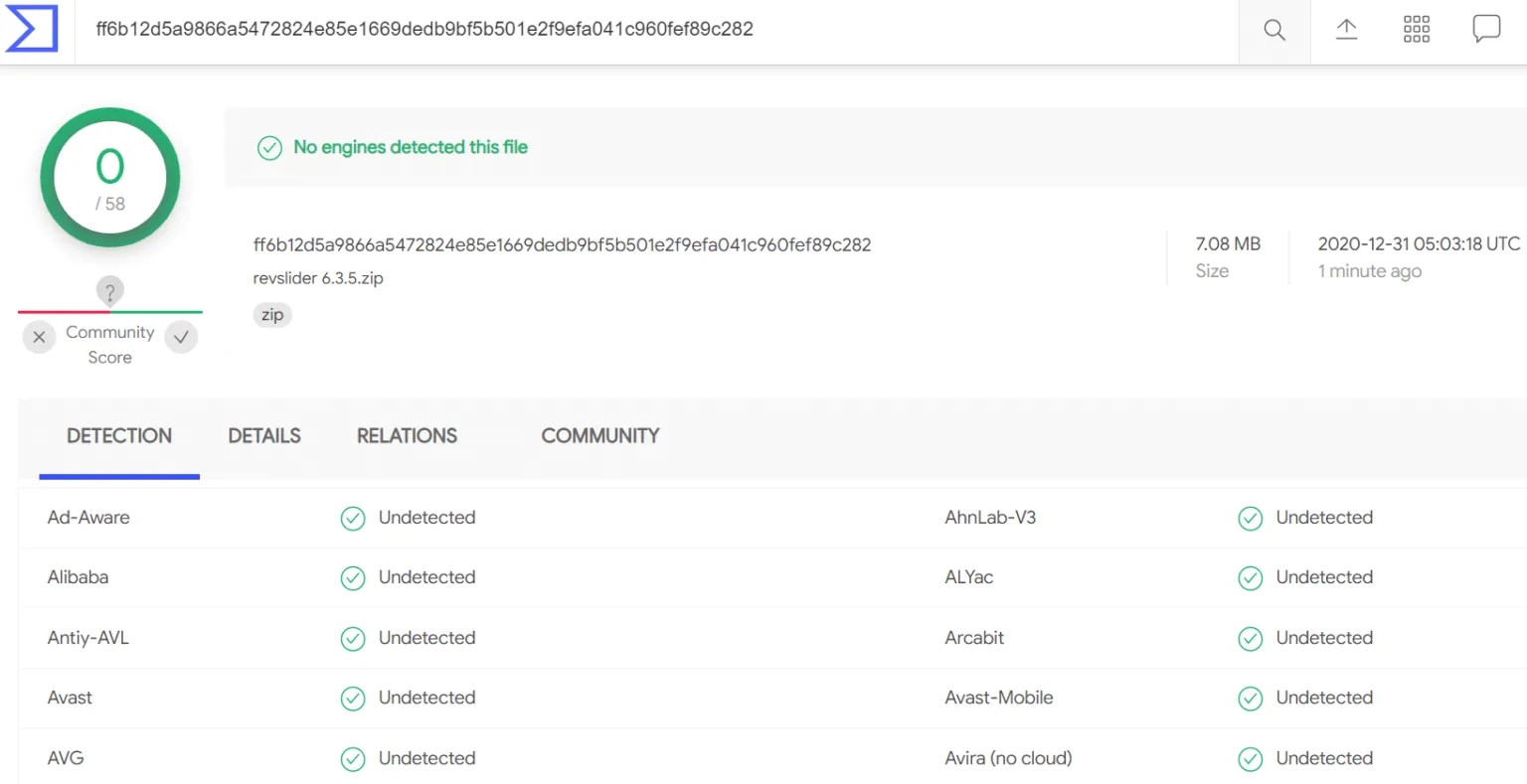This screenshot has height=784, width=1527.
Task: Click the Alibaba engine name
Action: [x=78, y=577]
